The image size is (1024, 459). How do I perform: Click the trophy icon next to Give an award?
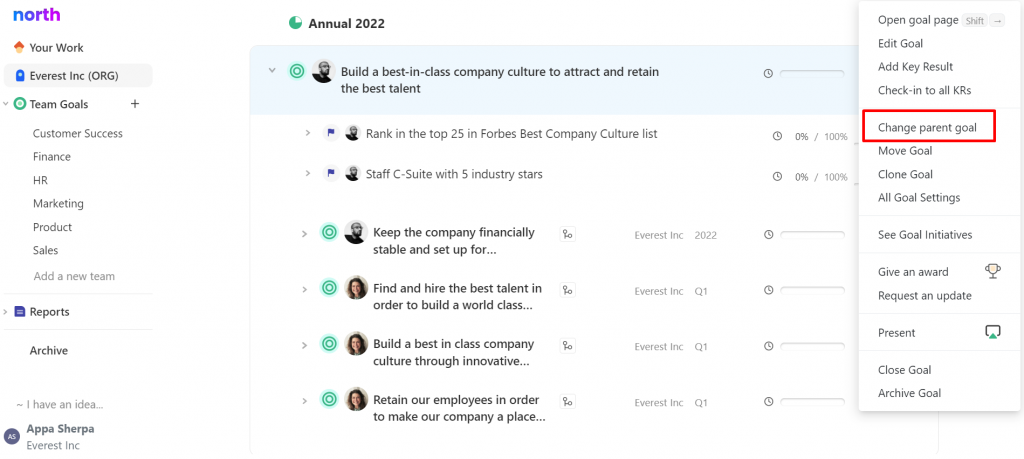(x=993, y=271)
